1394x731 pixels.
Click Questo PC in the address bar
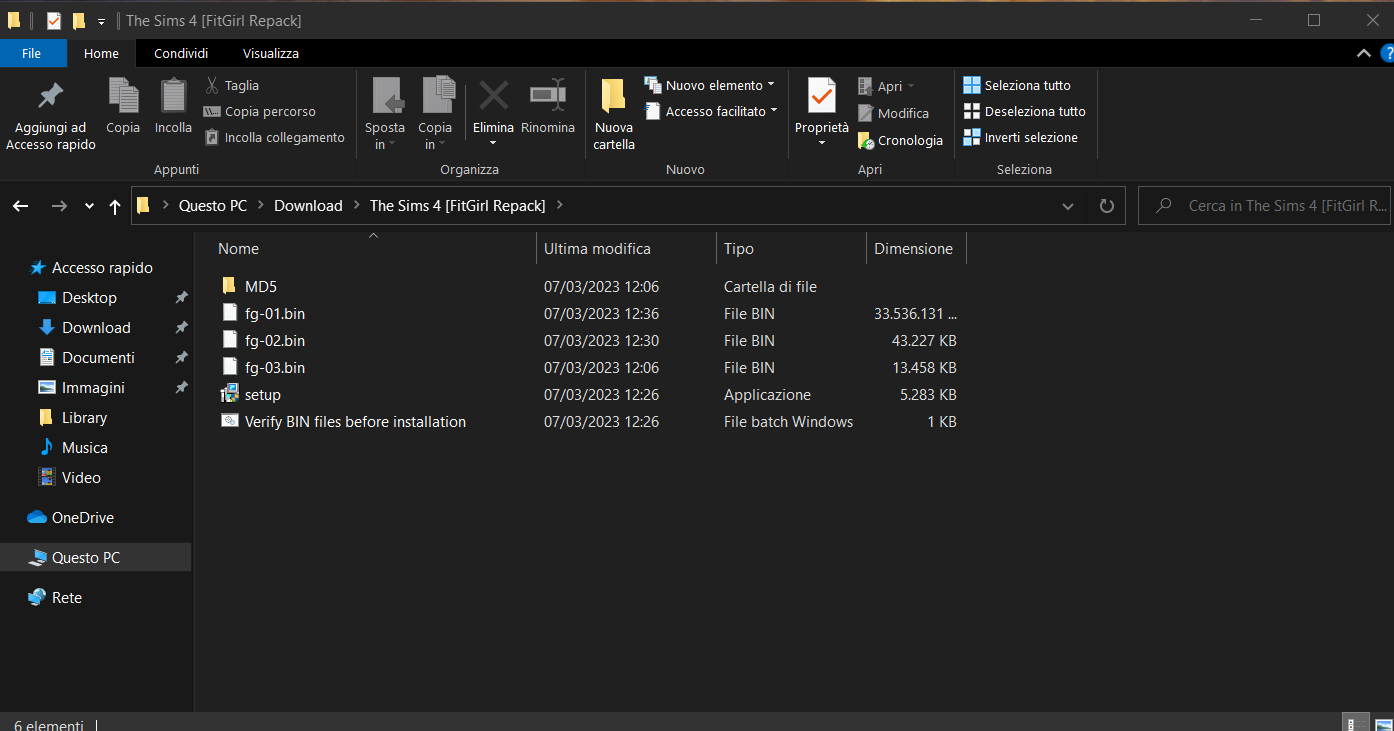point(213,205)
